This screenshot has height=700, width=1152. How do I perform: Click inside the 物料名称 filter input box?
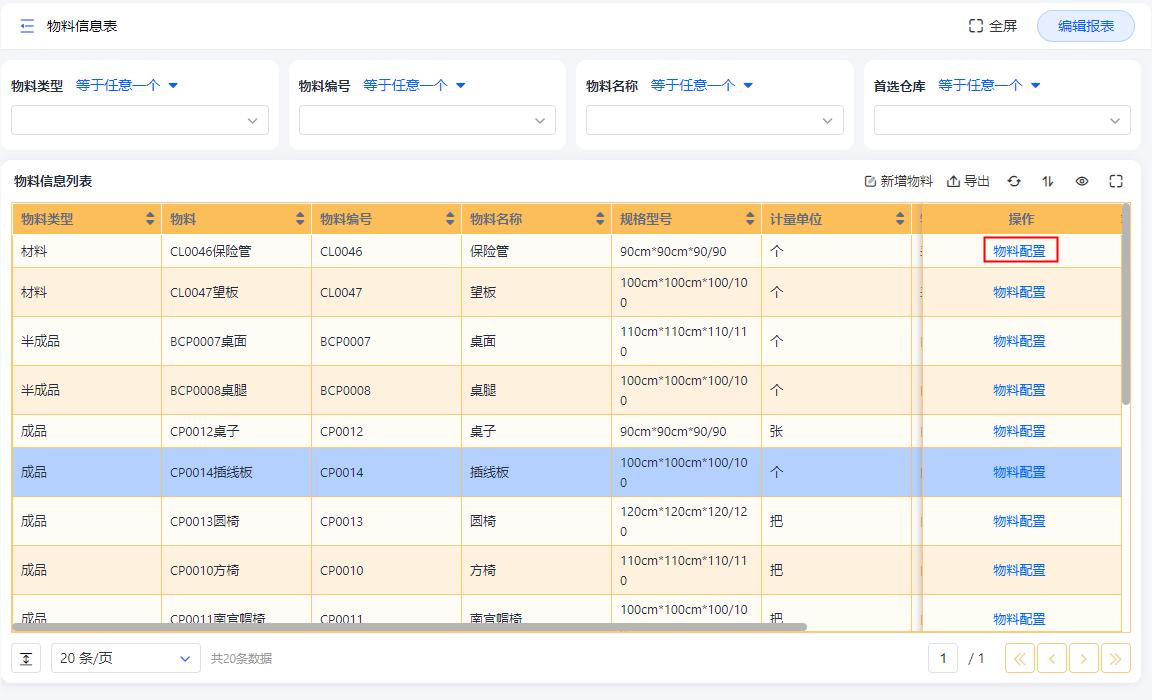(x=714, y=120)
